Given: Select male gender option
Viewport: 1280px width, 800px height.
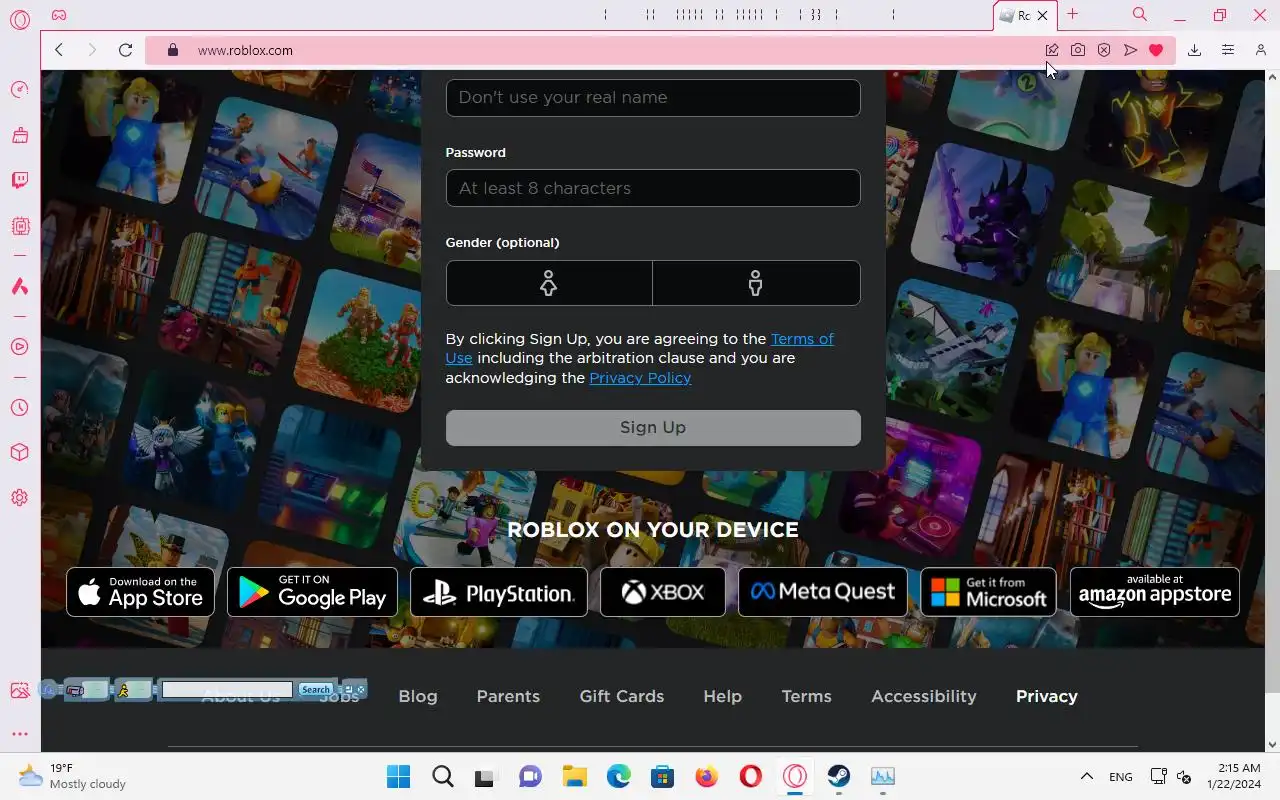Looking at the screenshot, I should (x=756, y=283).
